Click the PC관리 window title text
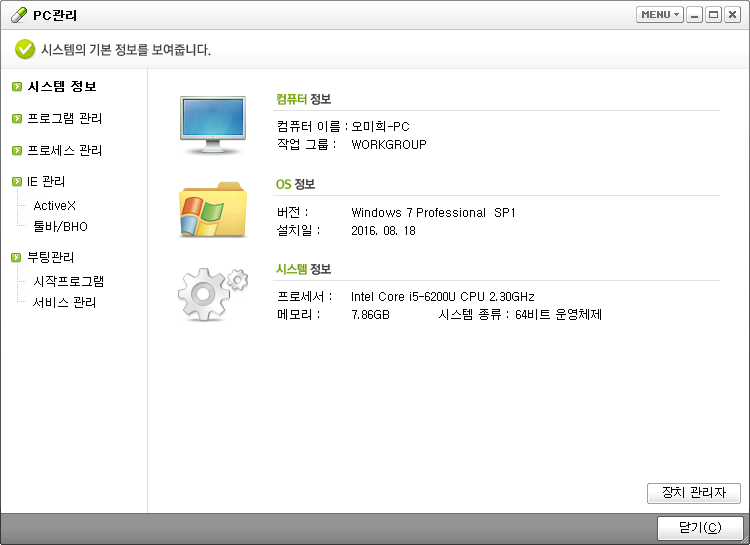This screenshot has height=545, width=750. (x=55, y=15)
